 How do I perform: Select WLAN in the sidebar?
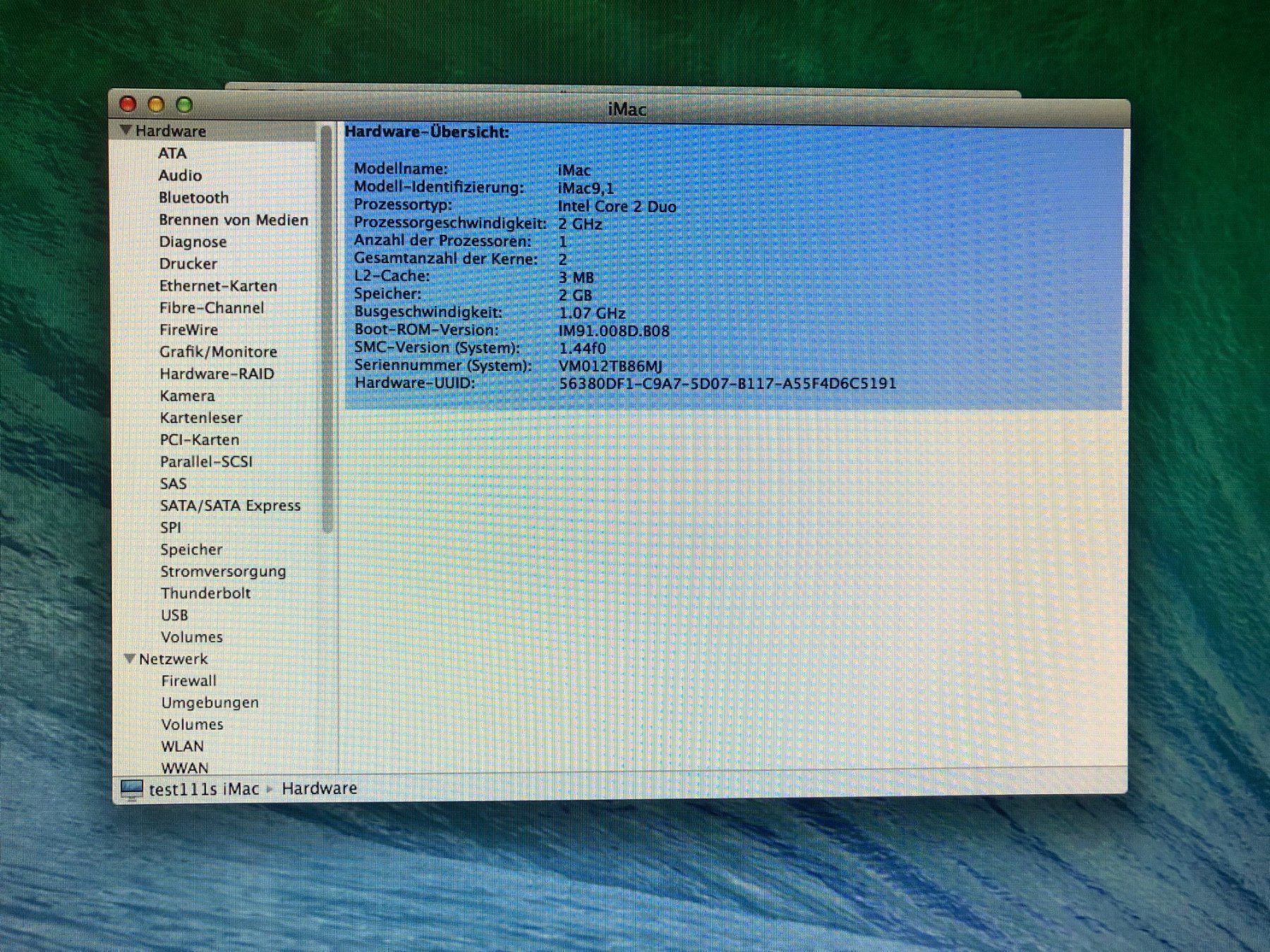182,746
